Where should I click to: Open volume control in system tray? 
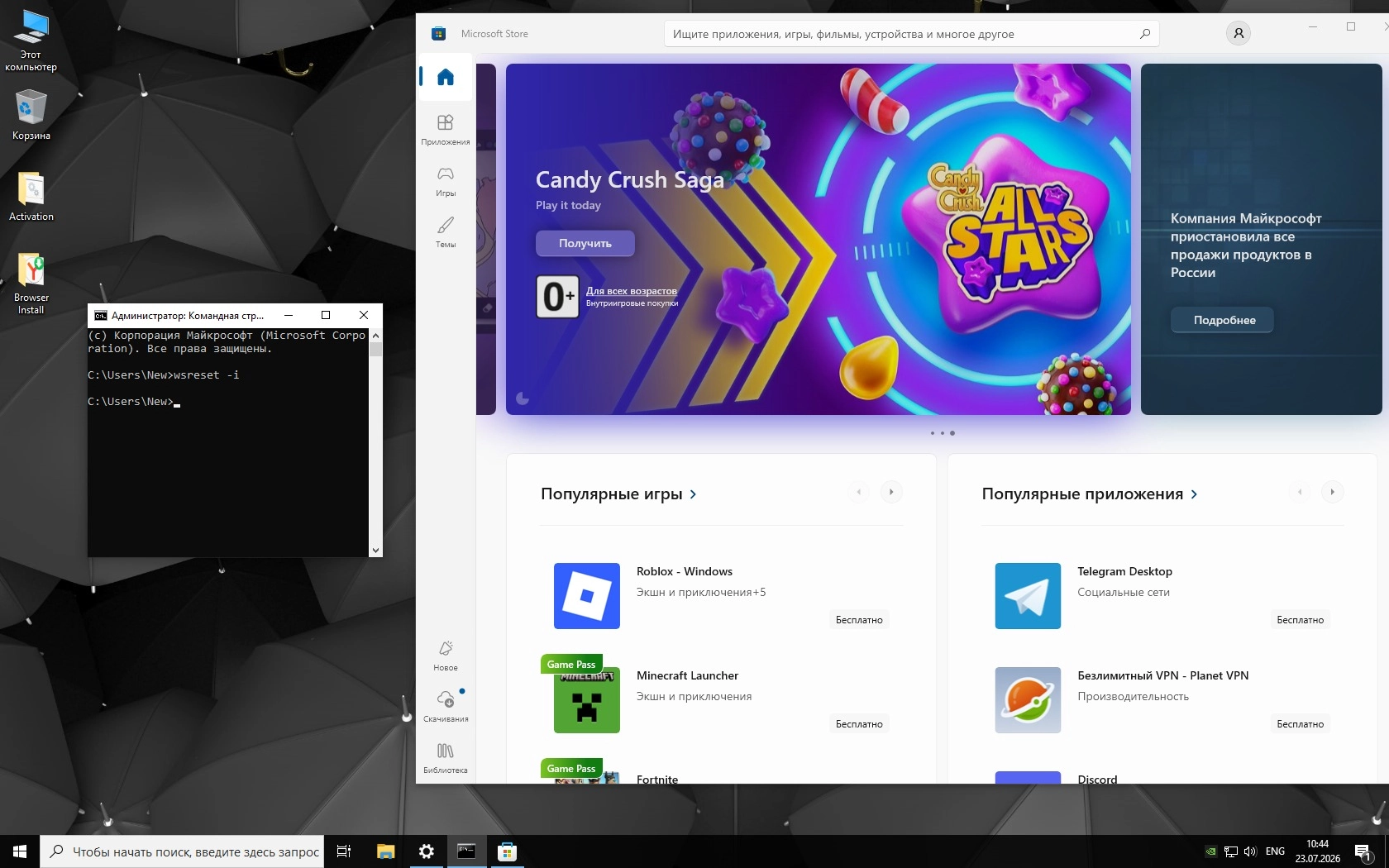point(1250,851)
